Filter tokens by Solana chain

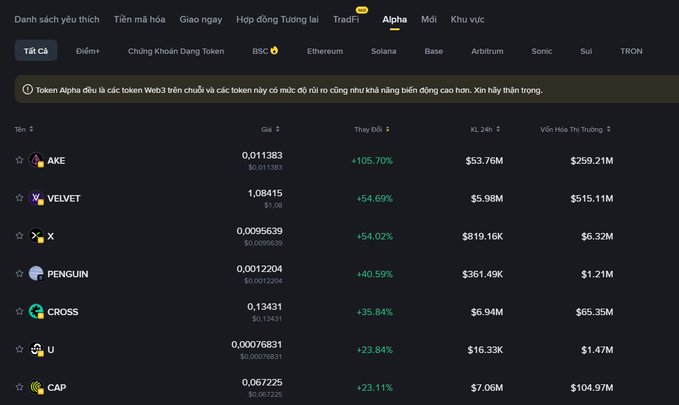coord(384,51)
